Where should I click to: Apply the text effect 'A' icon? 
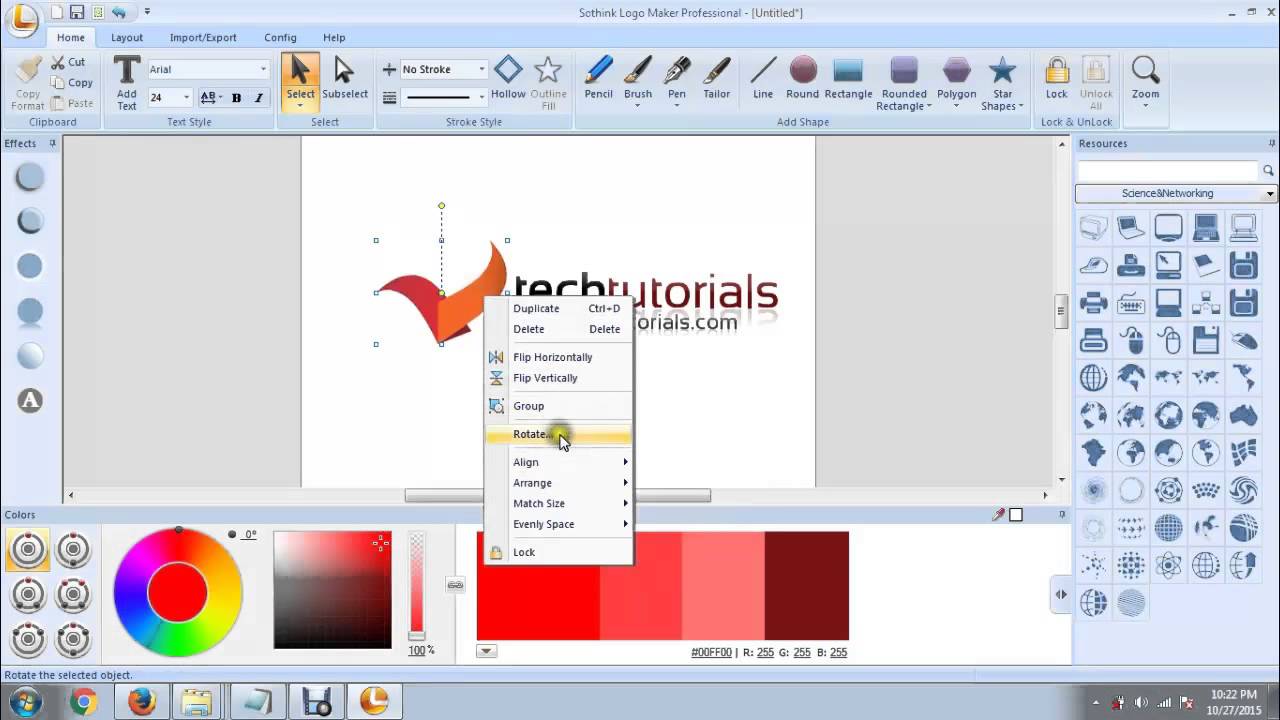pos(30,401)
